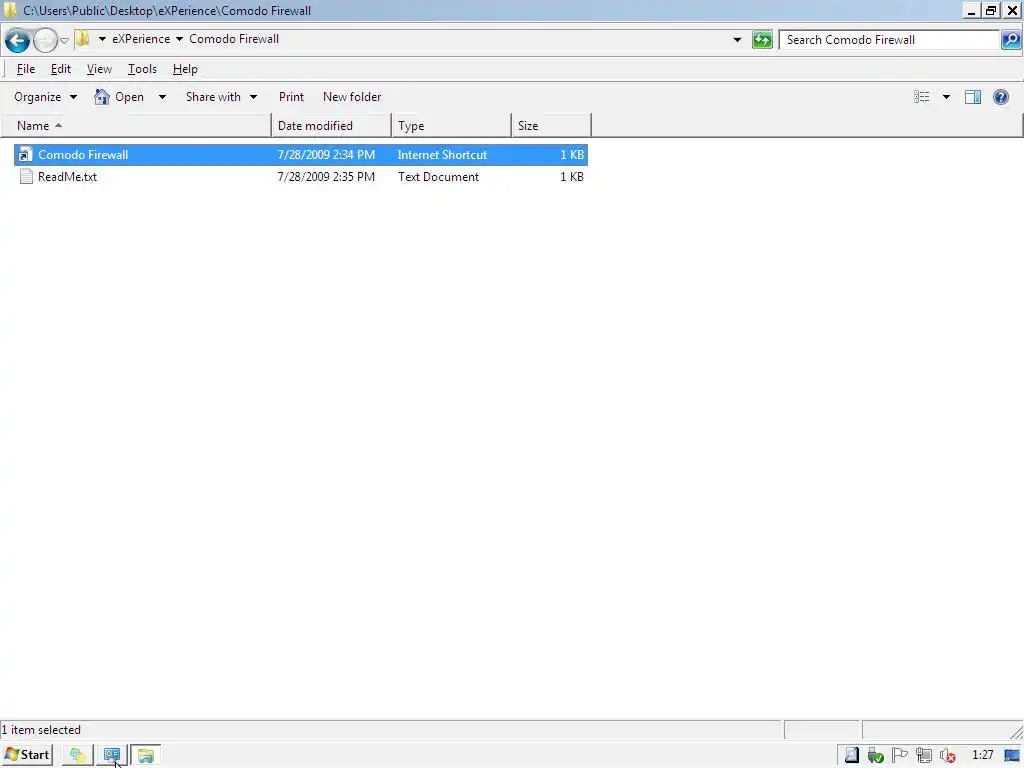Click the Explorer folder taskbar button
This screenshot has width=1024, height=768.
pos(146,756)
